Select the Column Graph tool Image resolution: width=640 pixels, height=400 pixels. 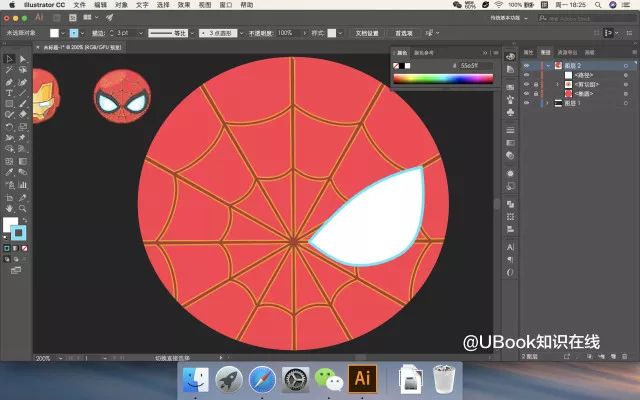23,185
